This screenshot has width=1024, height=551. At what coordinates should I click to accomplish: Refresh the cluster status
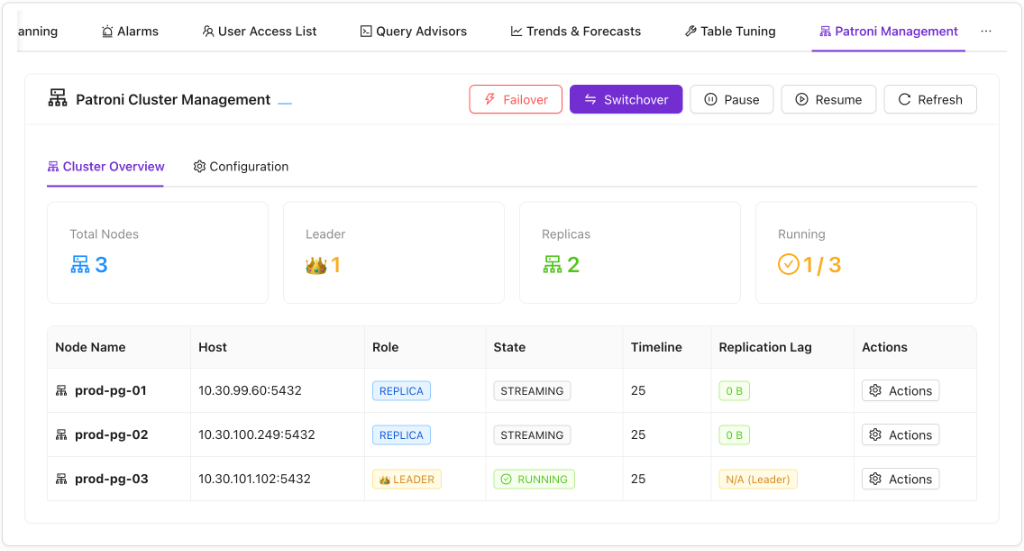point(930,99)
